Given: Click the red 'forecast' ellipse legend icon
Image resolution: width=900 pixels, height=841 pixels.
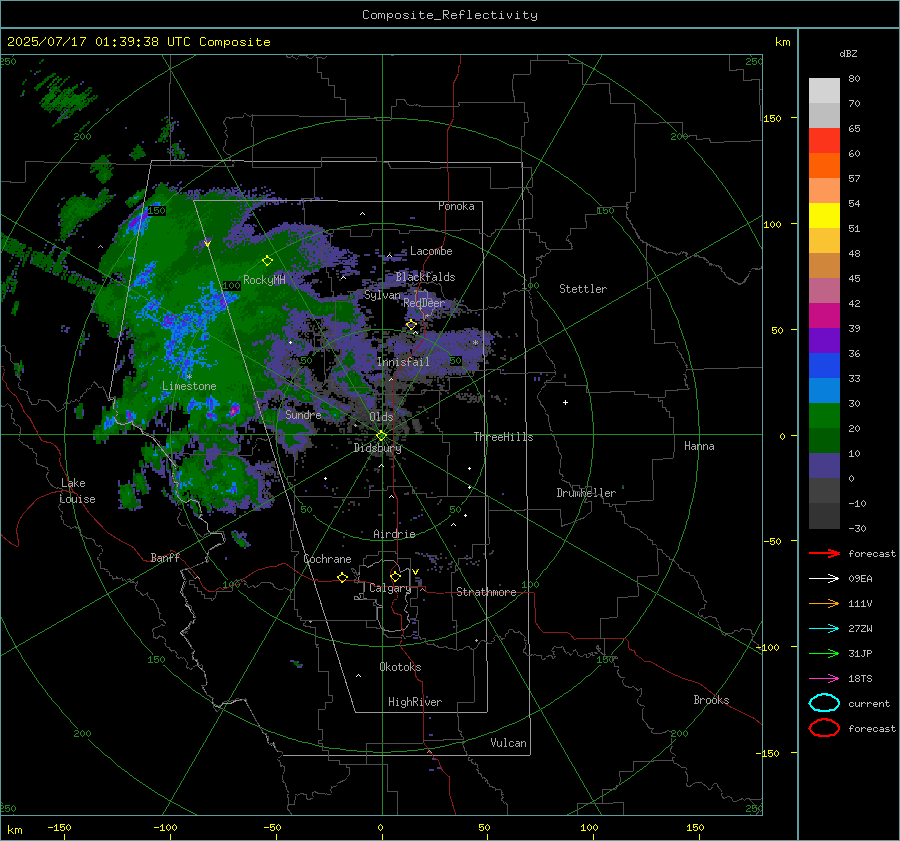Looking at the screenshot, I should 824,728.
